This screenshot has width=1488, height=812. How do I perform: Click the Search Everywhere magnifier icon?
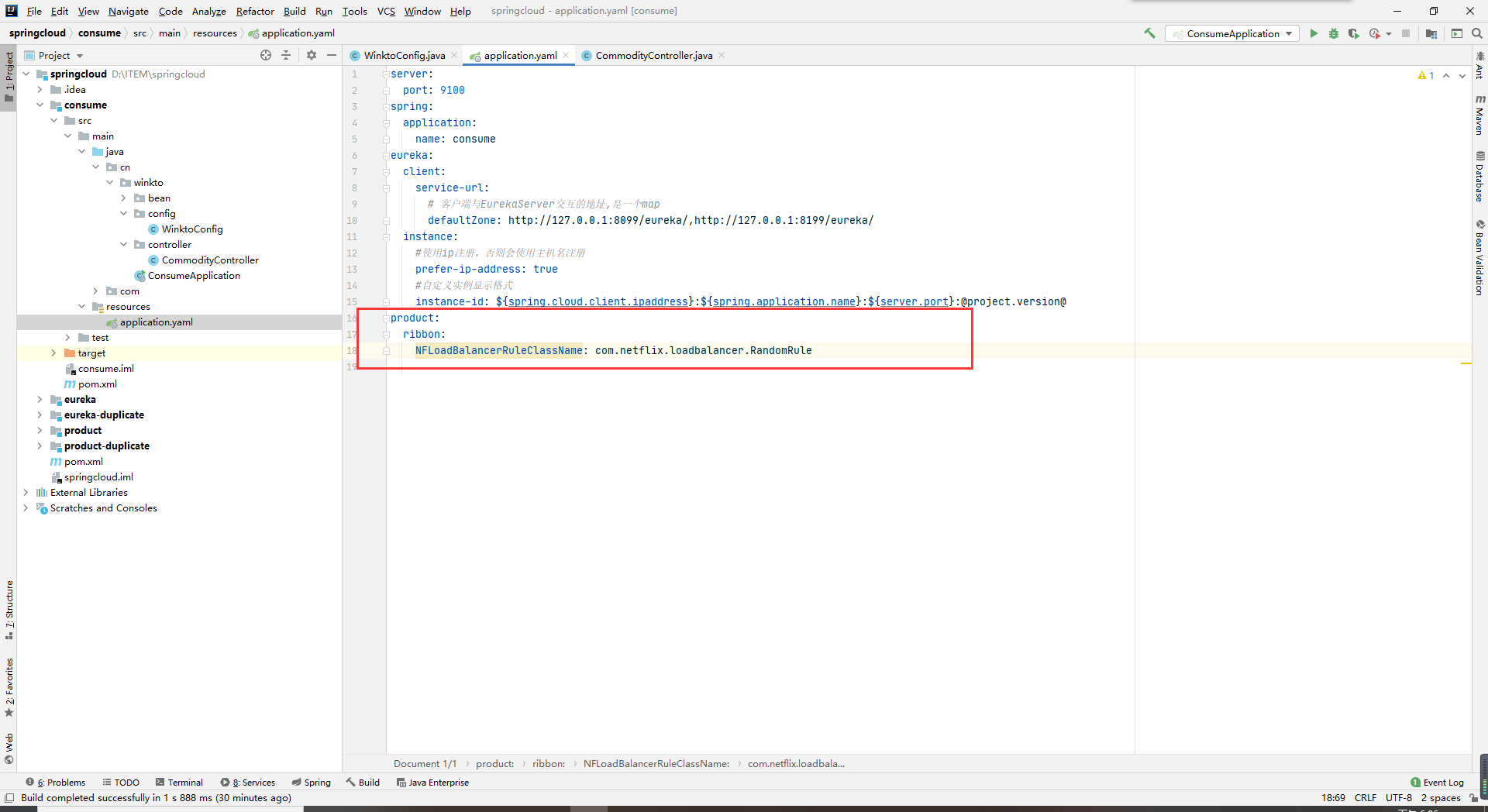coord(1477,33)
